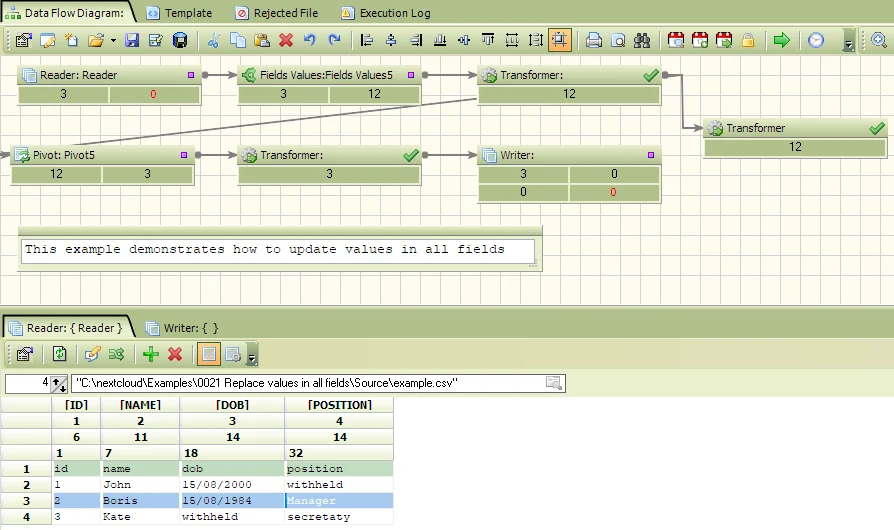Select the Writer { } bottom tab

coord(182,328)
